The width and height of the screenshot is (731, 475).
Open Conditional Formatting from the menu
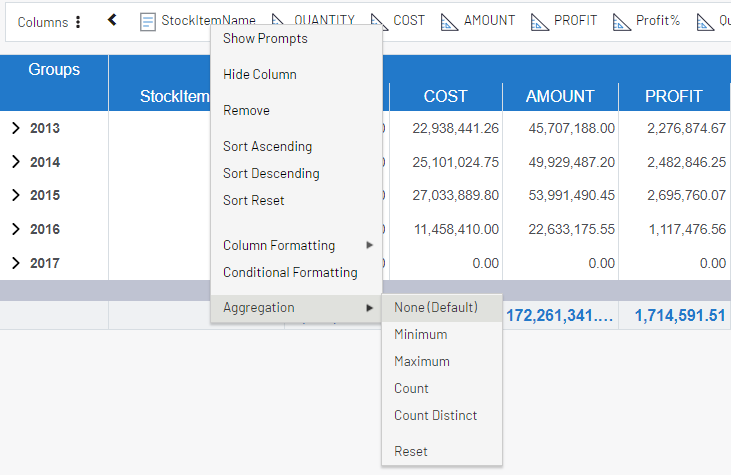coord(289,273)
